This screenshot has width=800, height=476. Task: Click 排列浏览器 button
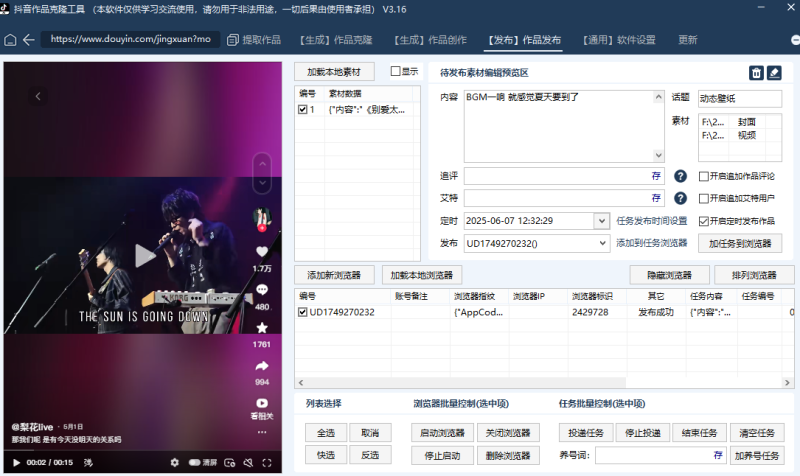point(754,275)
